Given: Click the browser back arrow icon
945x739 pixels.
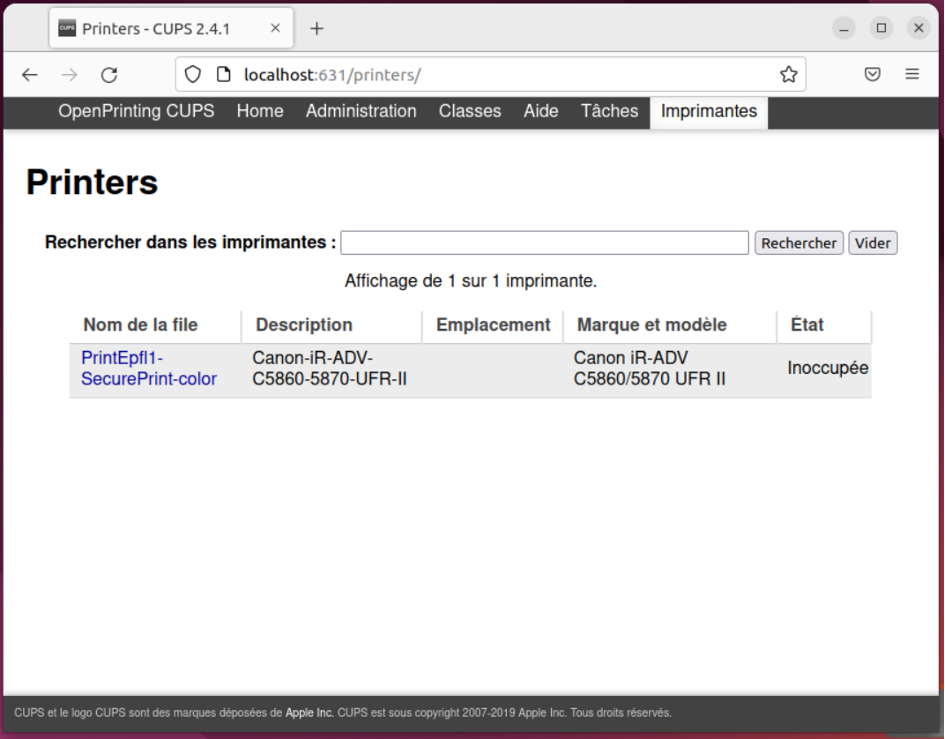Looking at the screenshot, I should pyautogui.click(x=30, y=75).
